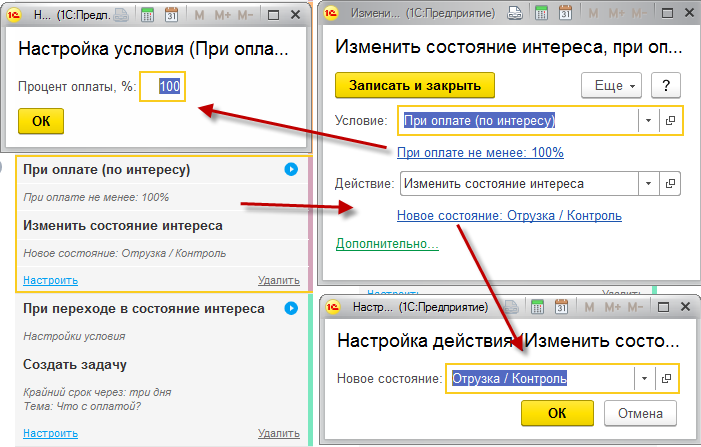
Task: Open Дополнительно... link
Action: click(387, 244)
